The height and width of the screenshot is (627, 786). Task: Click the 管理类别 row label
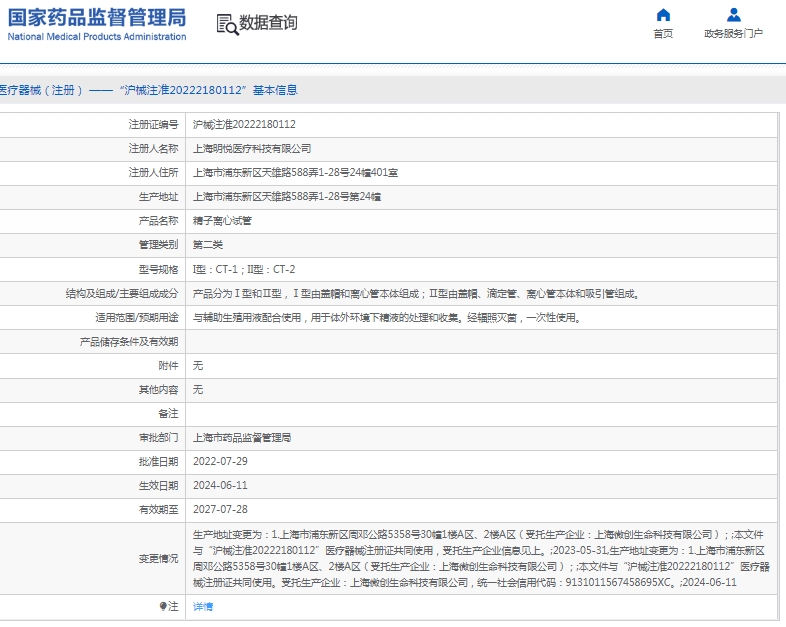click(158, 245)
